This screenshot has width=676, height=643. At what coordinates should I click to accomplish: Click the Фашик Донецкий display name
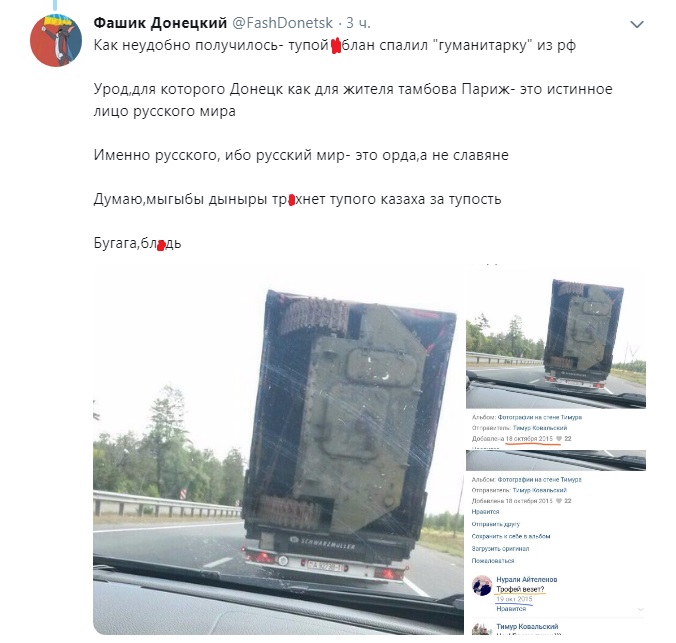[x=160, y=23]
